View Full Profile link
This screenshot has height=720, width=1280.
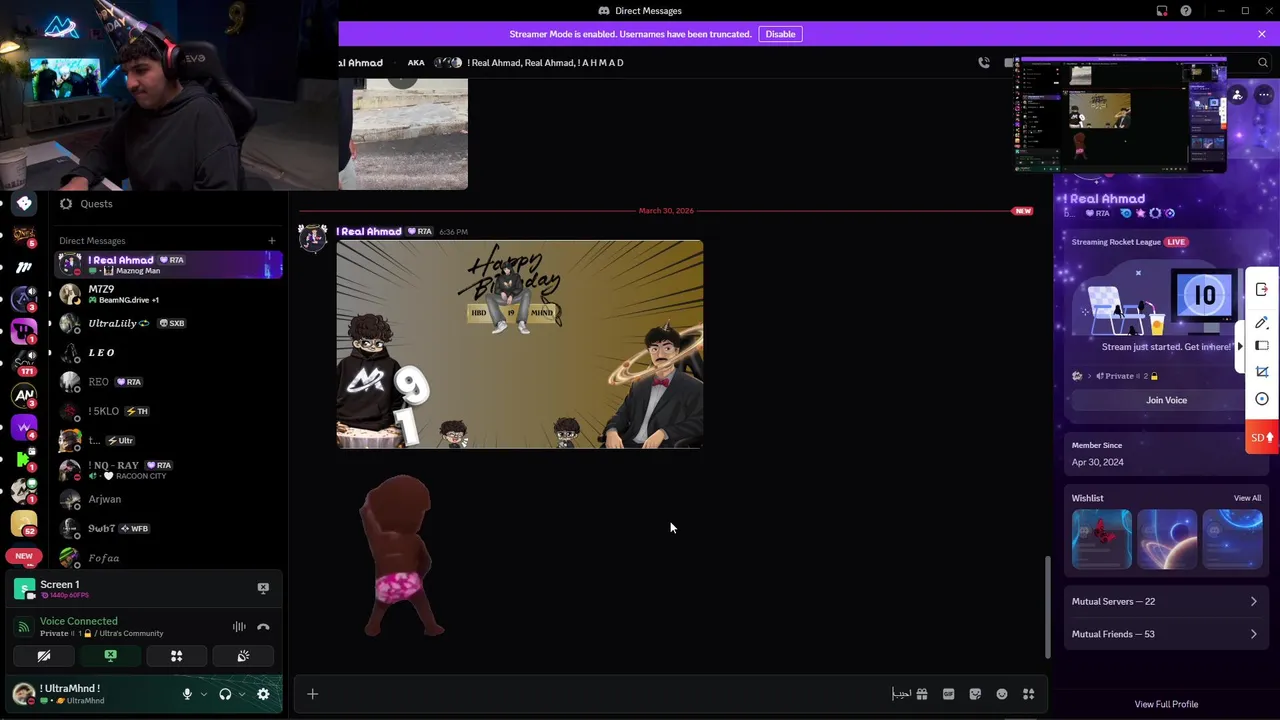point(1166,704)
